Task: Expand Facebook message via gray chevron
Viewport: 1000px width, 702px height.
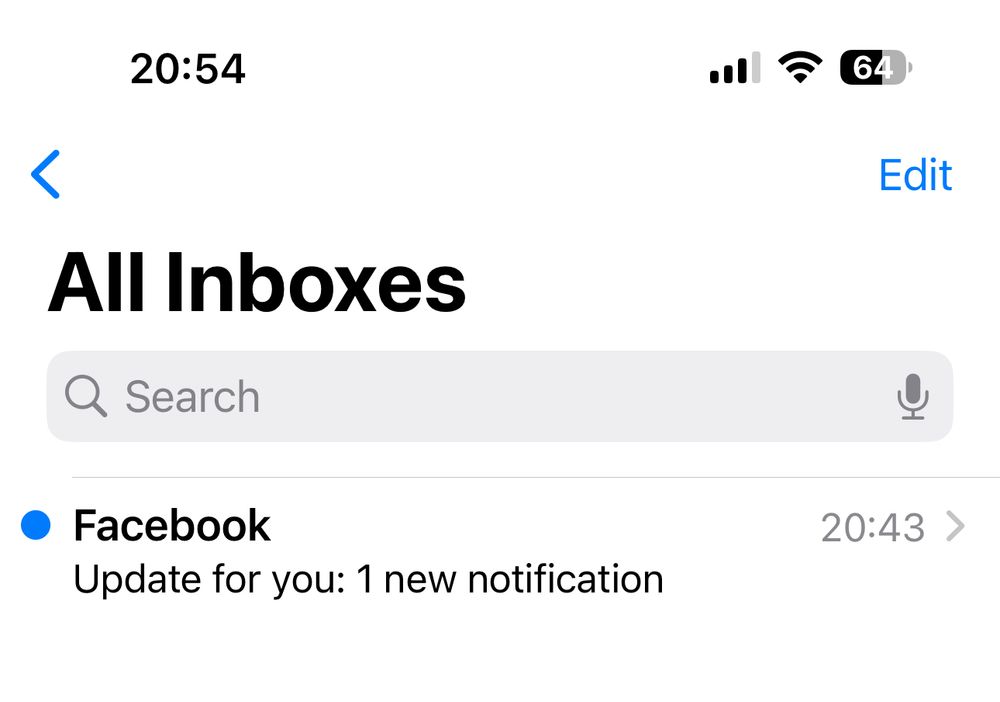Action: [x=955, y=526]
